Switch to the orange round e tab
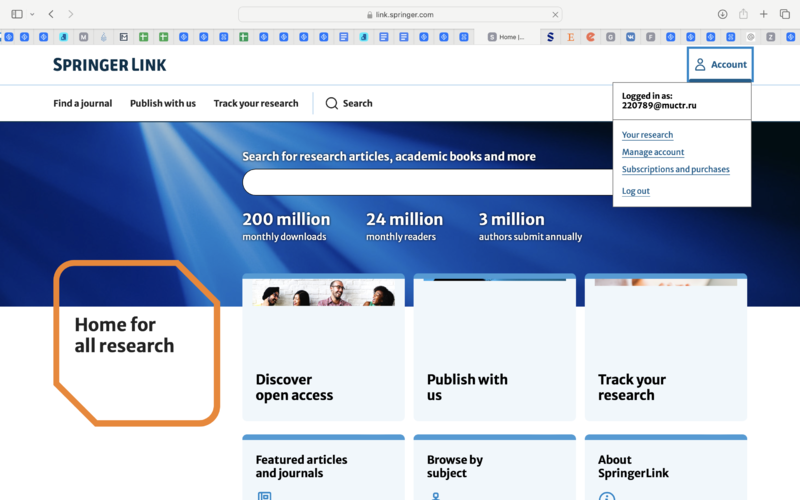Viewport: 800px width, 500px height. pos(590,37)
